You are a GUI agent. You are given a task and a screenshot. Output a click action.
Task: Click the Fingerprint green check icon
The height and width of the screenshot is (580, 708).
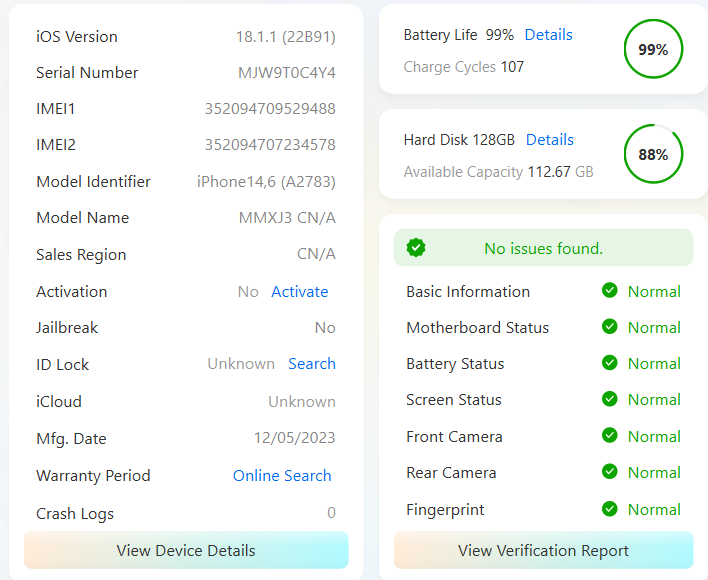click(x=609, y=509)
